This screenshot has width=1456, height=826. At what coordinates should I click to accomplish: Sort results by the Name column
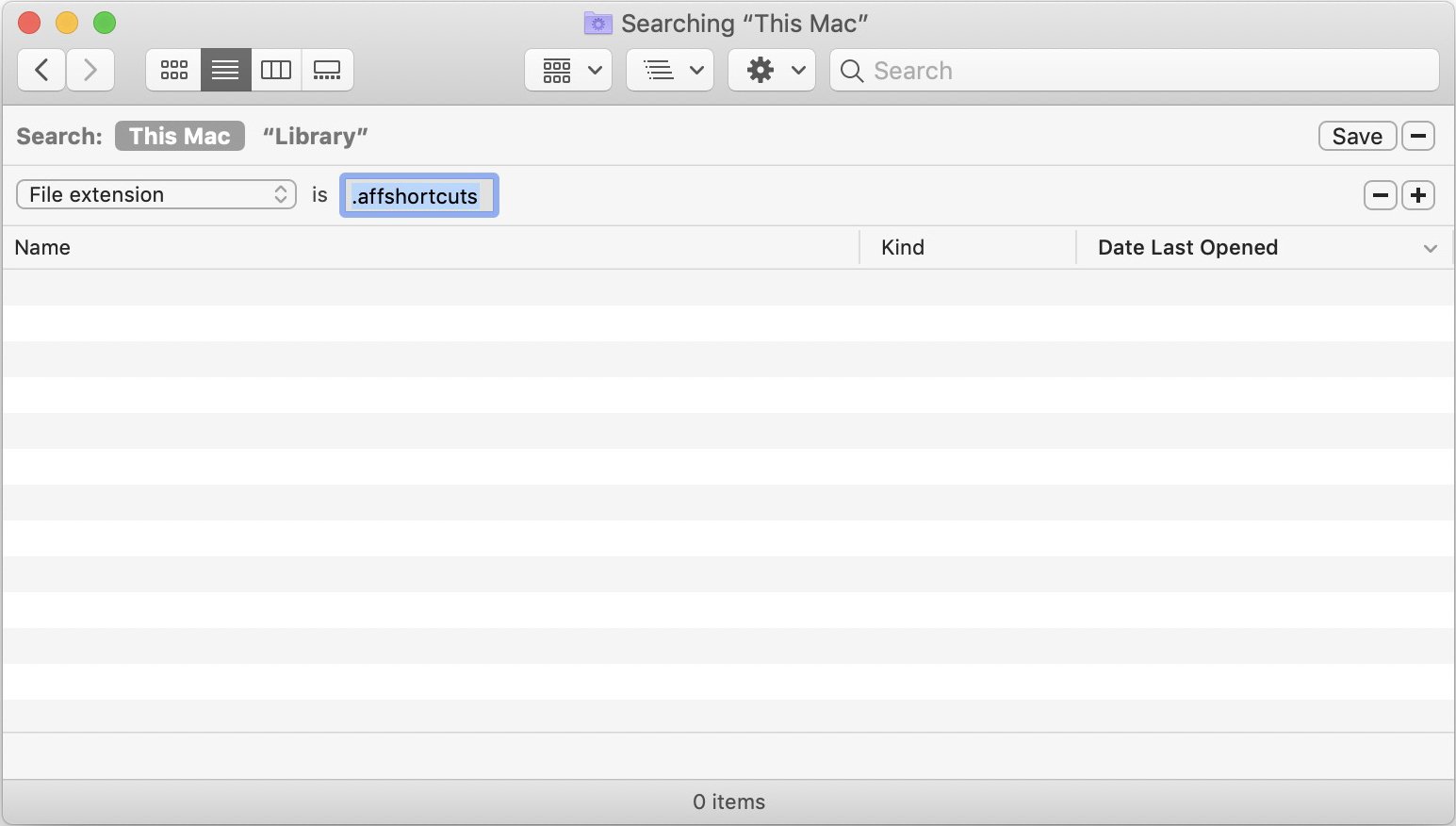(x=42, y=247)
